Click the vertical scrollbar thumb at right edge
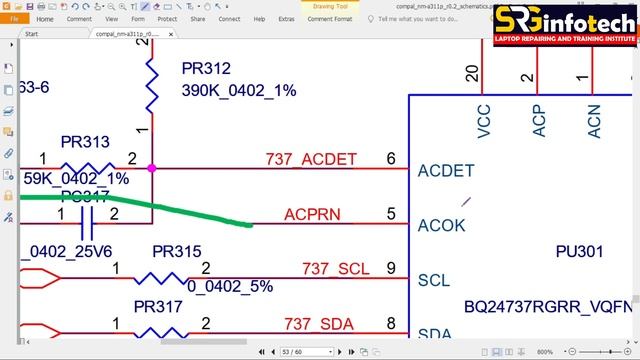The height and width of the screenshot is (360, 640). tap(636, 299)
